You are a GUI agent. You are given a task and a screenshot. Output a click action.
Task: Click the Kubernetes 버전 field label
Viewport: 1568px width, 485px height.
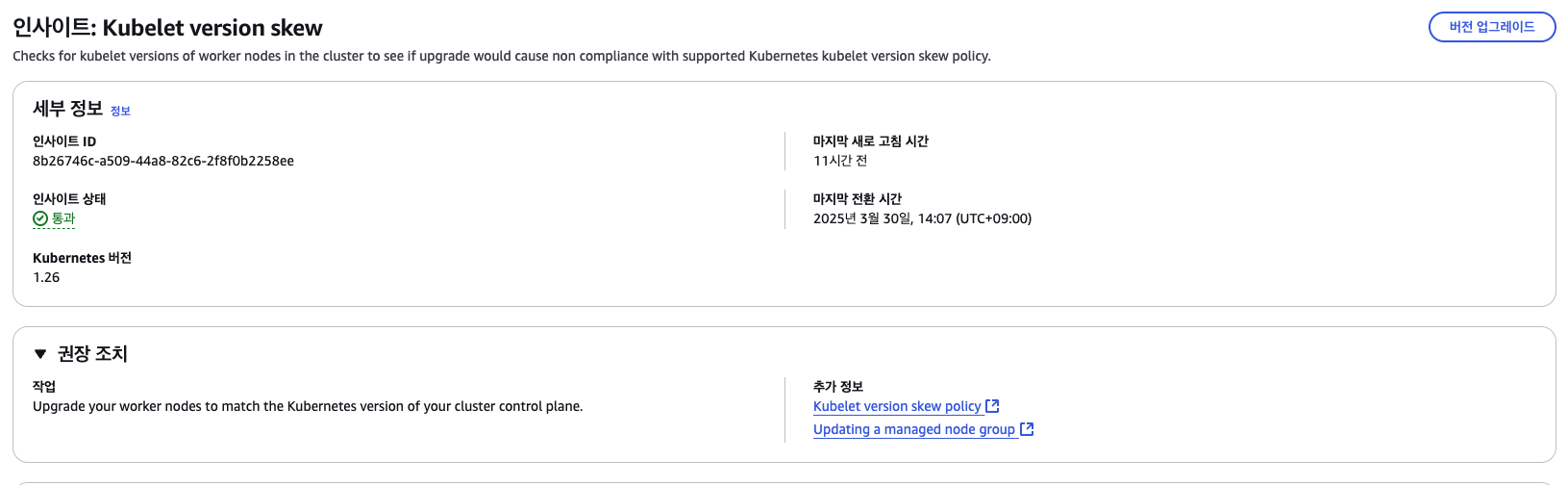pyautogui.click(x=82, y=258)
